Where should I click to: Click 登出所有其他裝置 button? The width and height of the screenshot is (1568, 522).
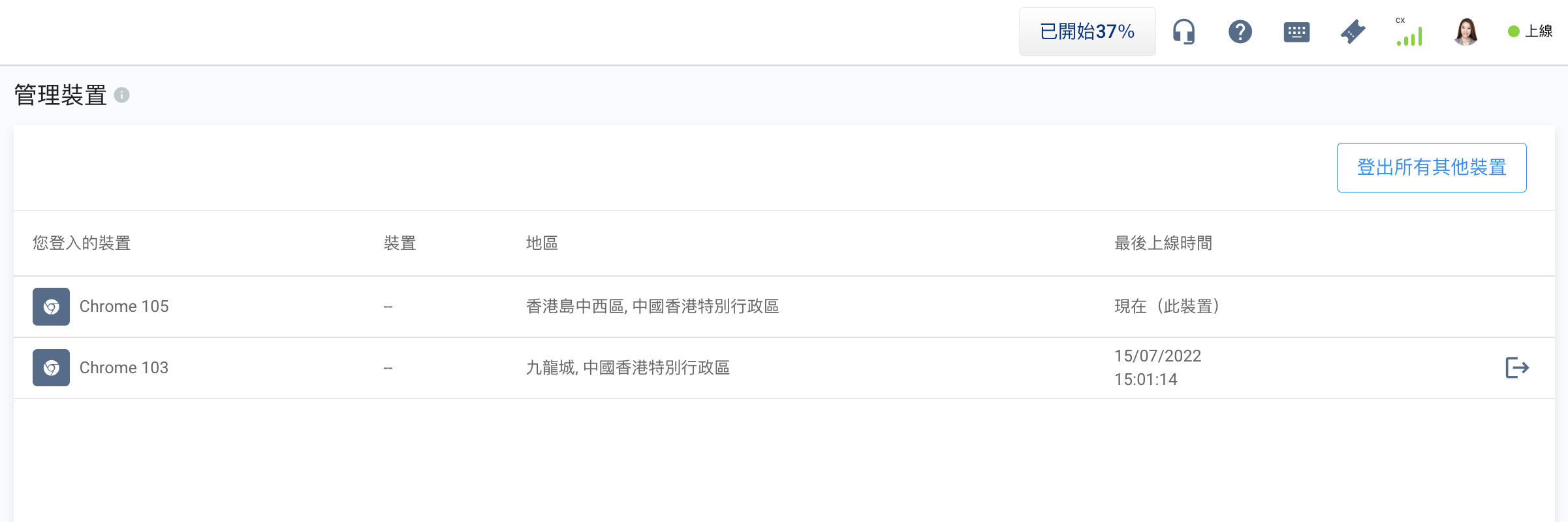pyautogui.click(x=1431, y=168)
